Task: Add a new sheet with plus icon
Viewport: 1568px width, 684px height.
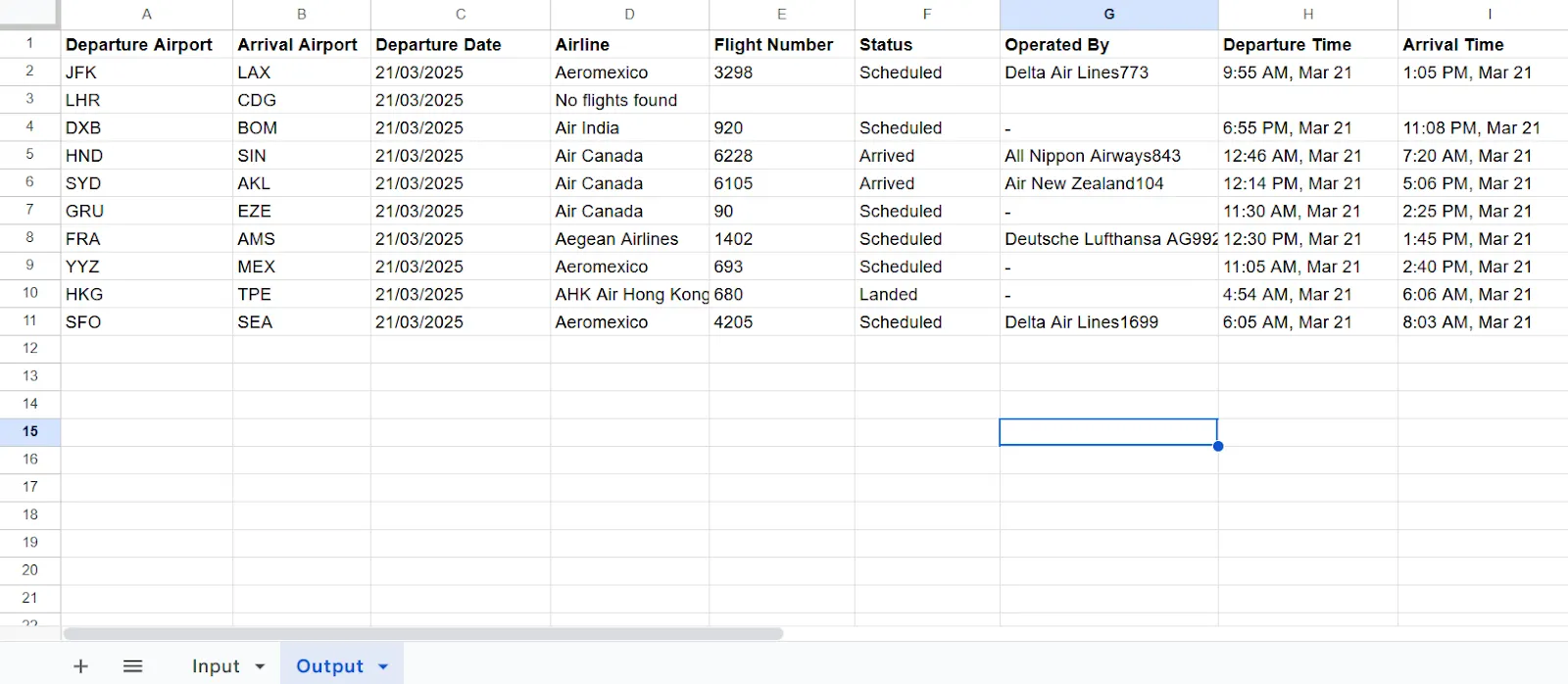Action: [80, 666]
